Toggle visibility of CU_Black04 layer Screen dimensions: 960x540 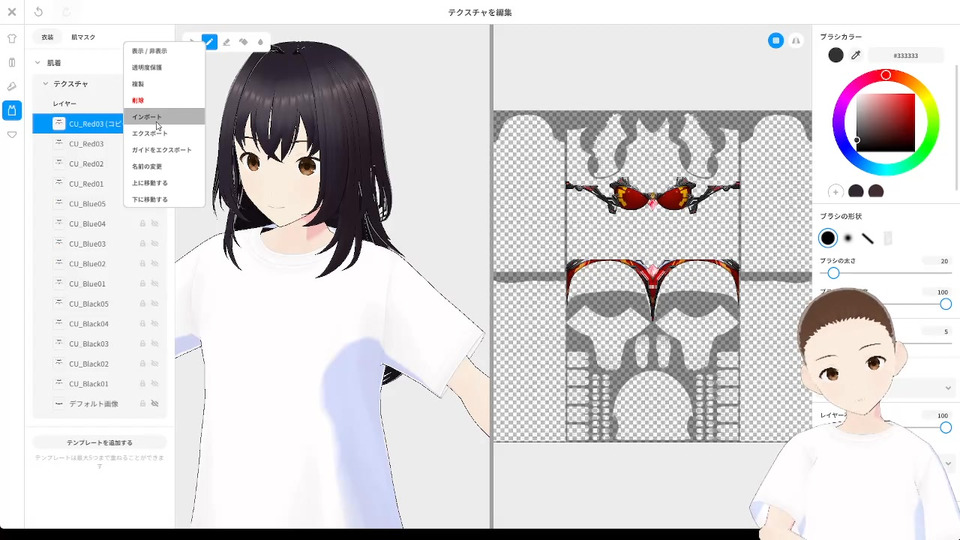point(155,323)
